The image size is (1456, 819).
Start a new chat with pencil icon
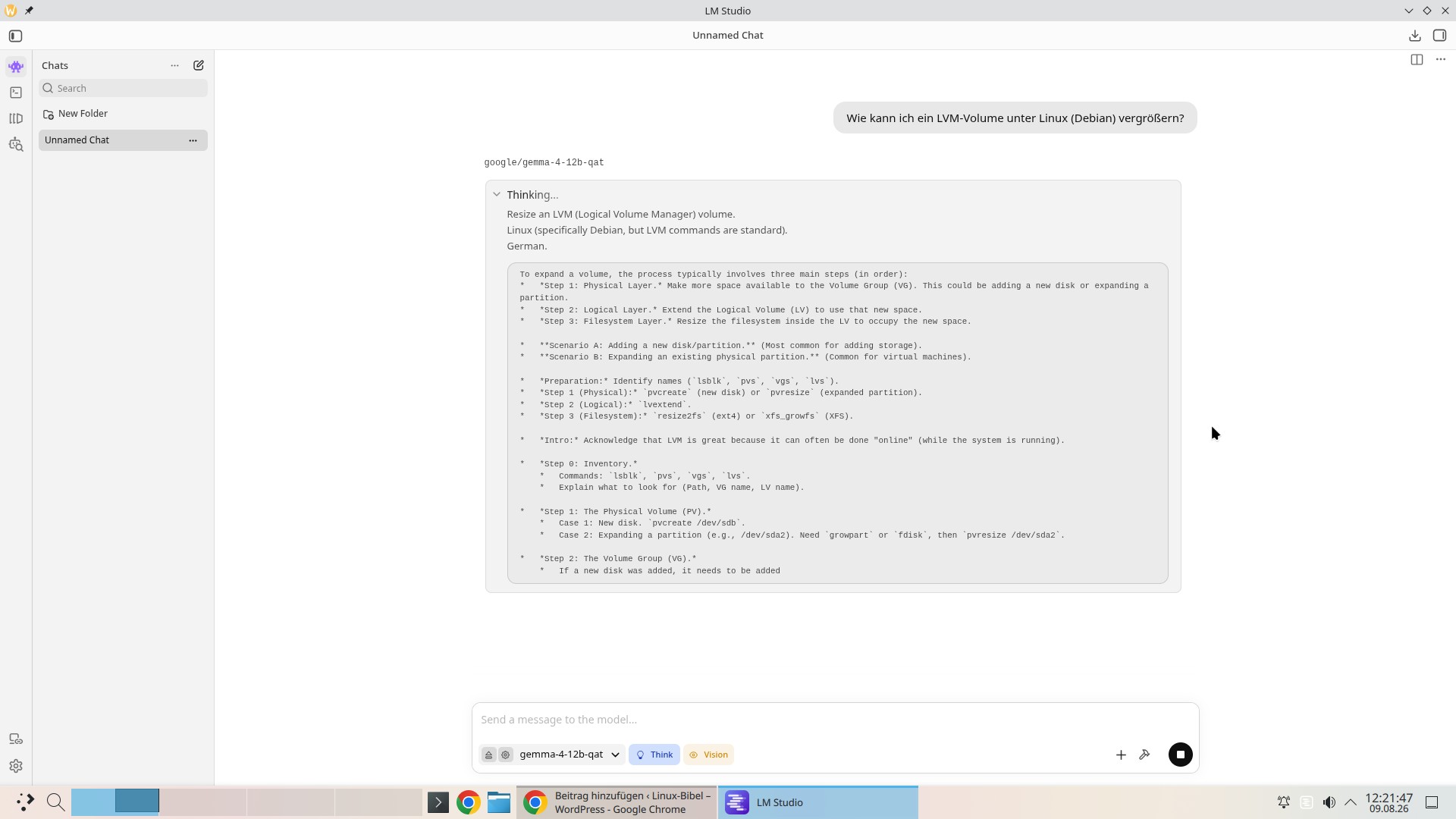[199, 65]
